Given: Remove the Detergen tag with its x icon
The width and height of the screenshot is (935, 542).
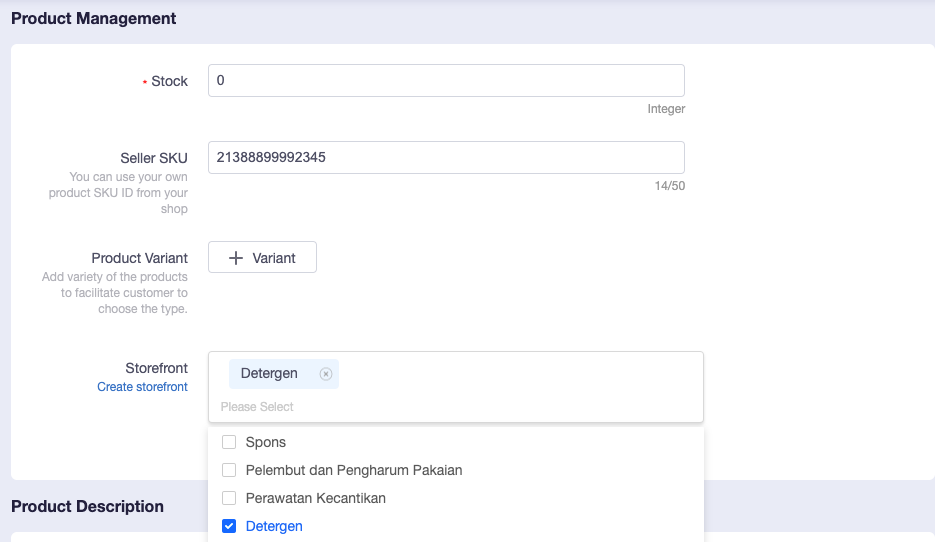Looking at the screenshot, I should pos(326,374).
